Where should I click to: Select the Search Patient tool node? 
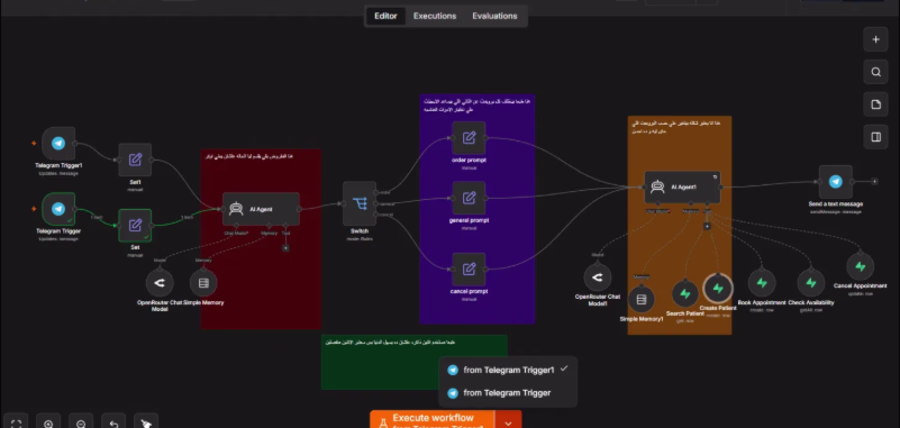point(685,294)
